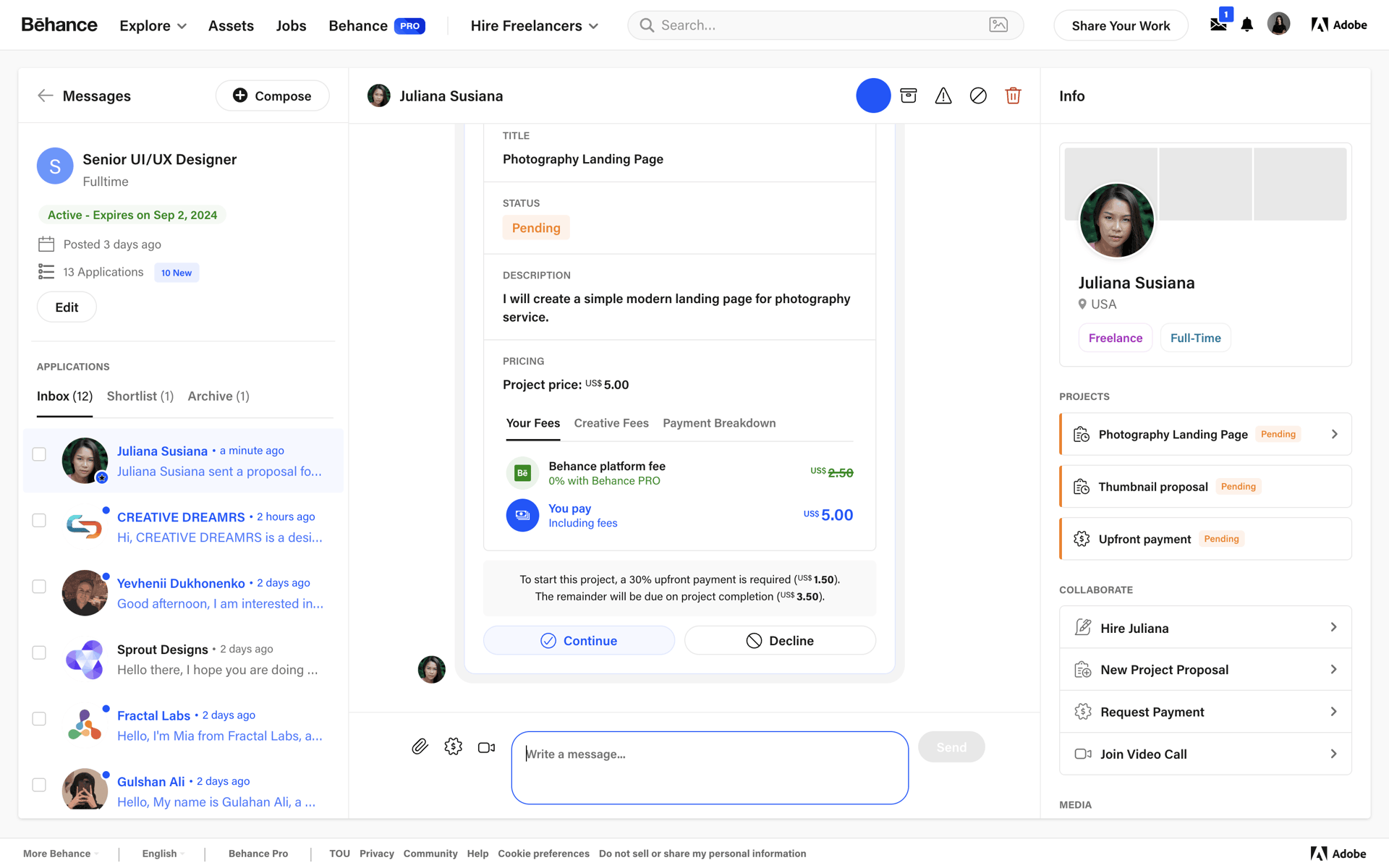Decline the proposal

click(780, 640)
